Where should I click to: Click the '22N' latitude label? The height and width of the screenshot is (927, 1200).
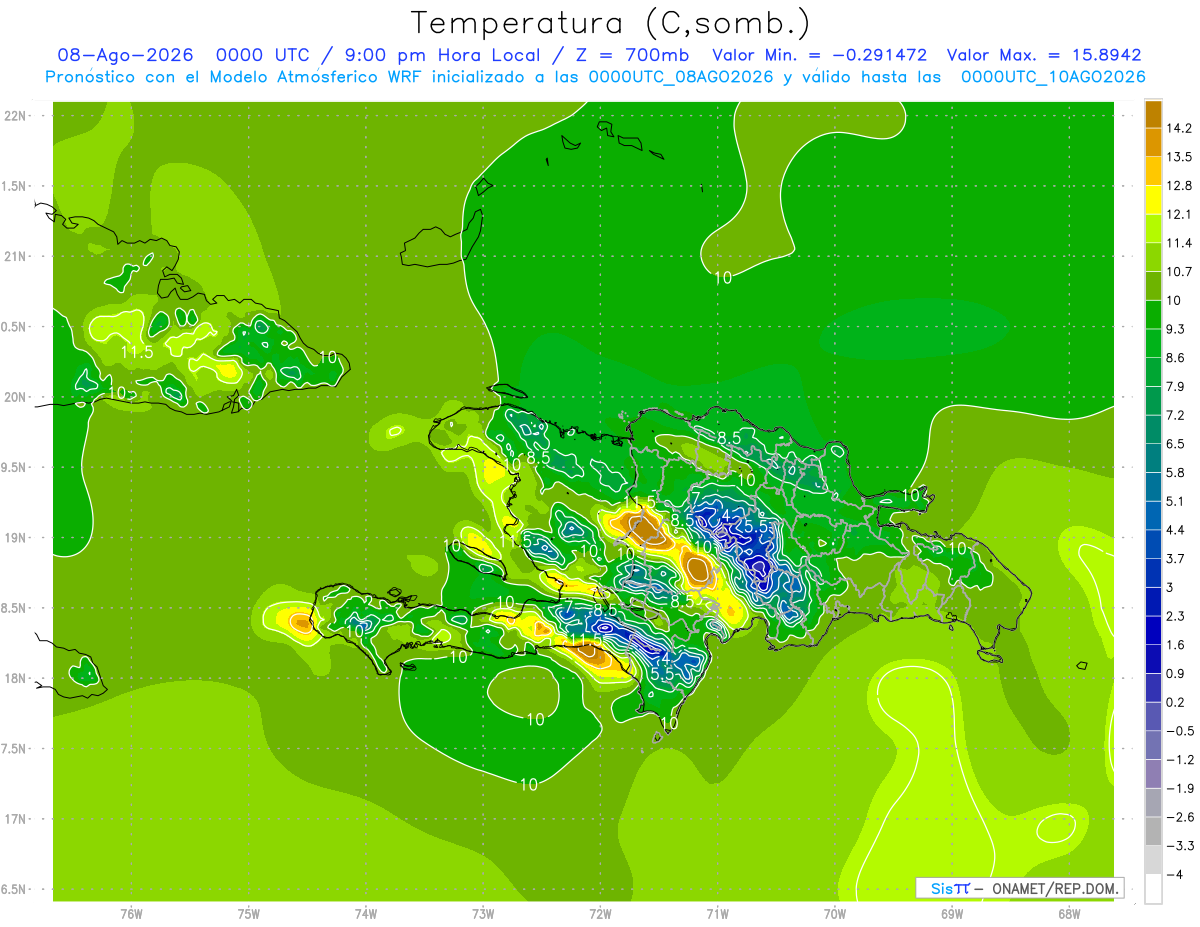[15, 116]
